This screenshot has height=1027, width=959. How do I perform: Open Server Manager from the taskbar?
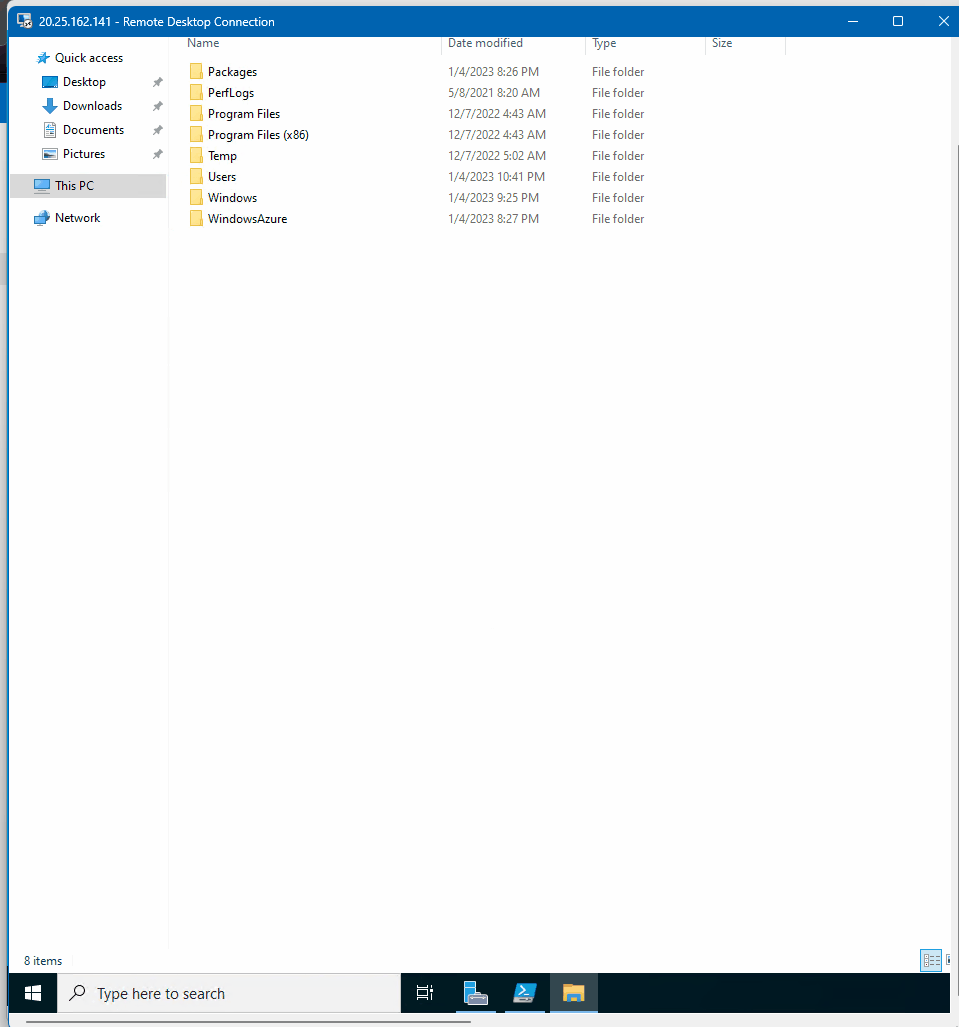point(476,993)
